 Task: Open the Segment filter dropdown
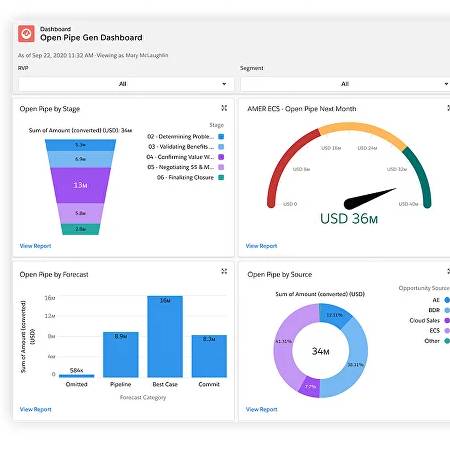coord(345,84)
